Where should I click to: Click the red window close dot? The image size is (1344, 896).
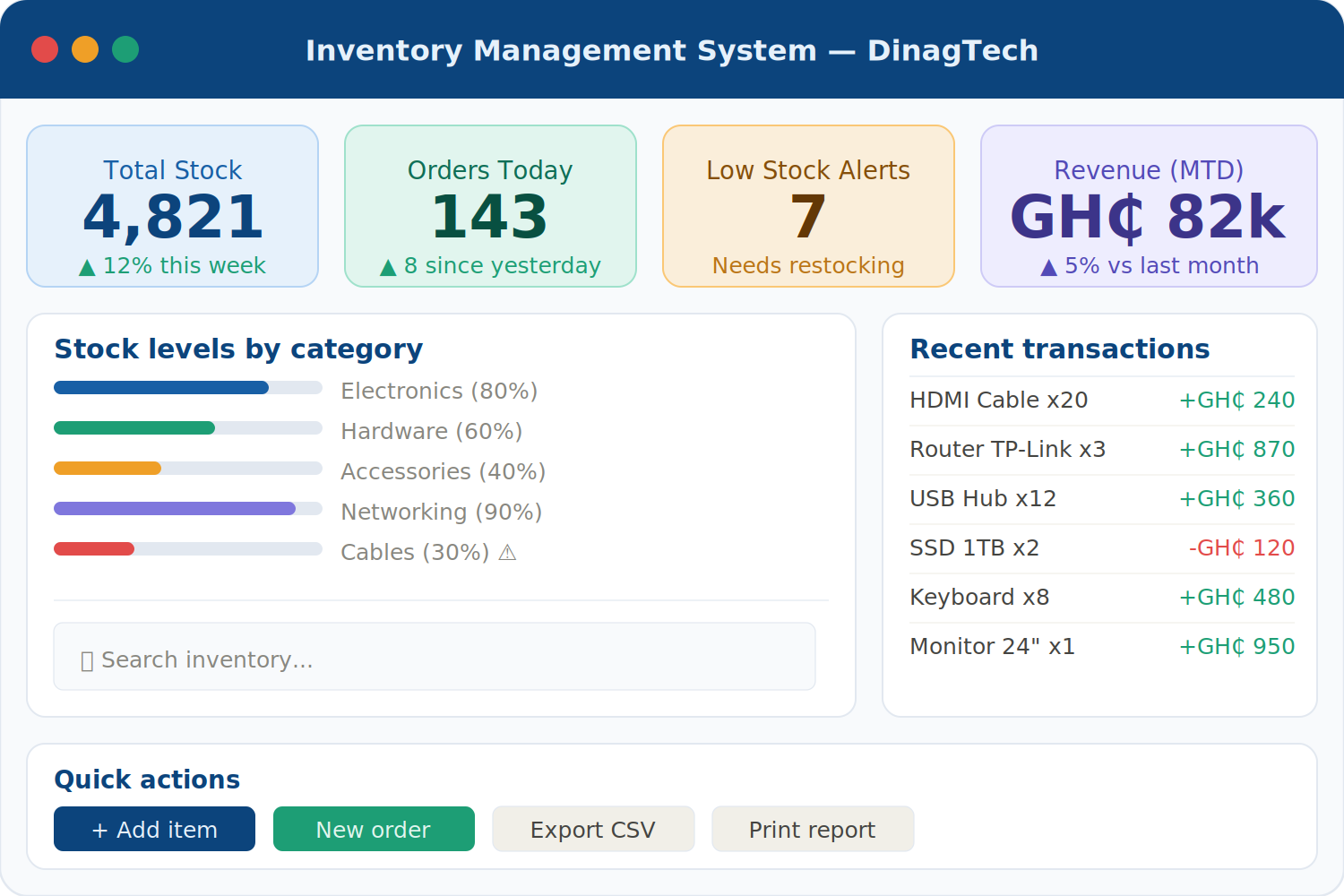pyautogui.click(x=45, y=49)
